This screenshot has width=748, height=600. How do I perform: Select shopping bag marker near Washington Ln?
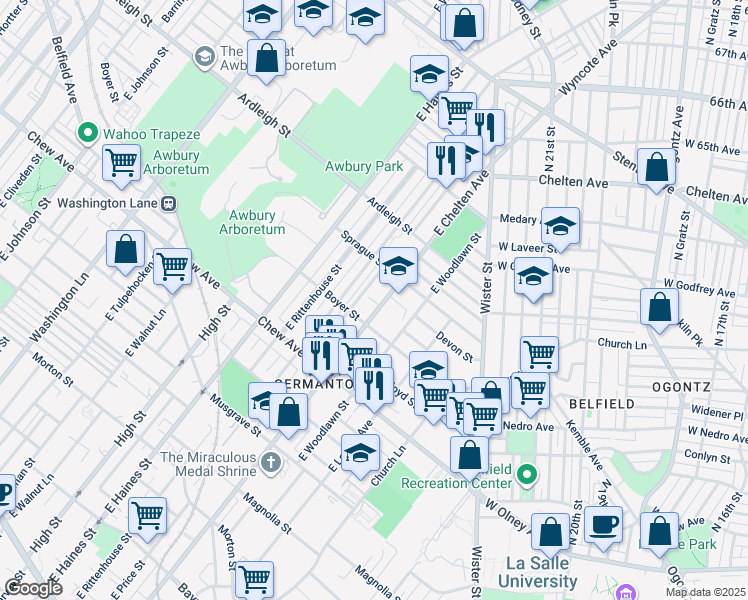pyautogui.click(x=125, y=248)
